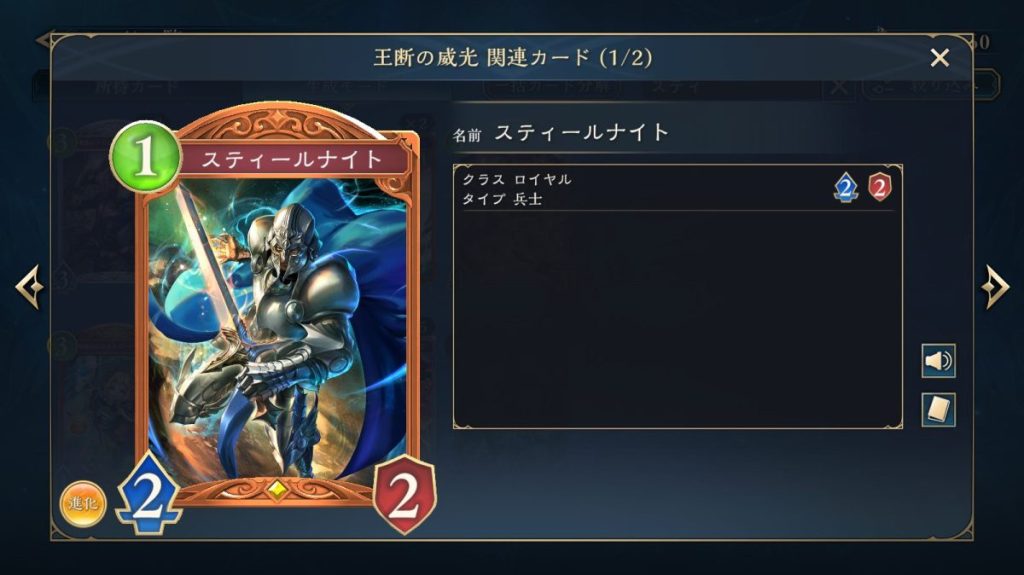
Task: Click the dimmed background close X button
Action: (x=839, y=87)
